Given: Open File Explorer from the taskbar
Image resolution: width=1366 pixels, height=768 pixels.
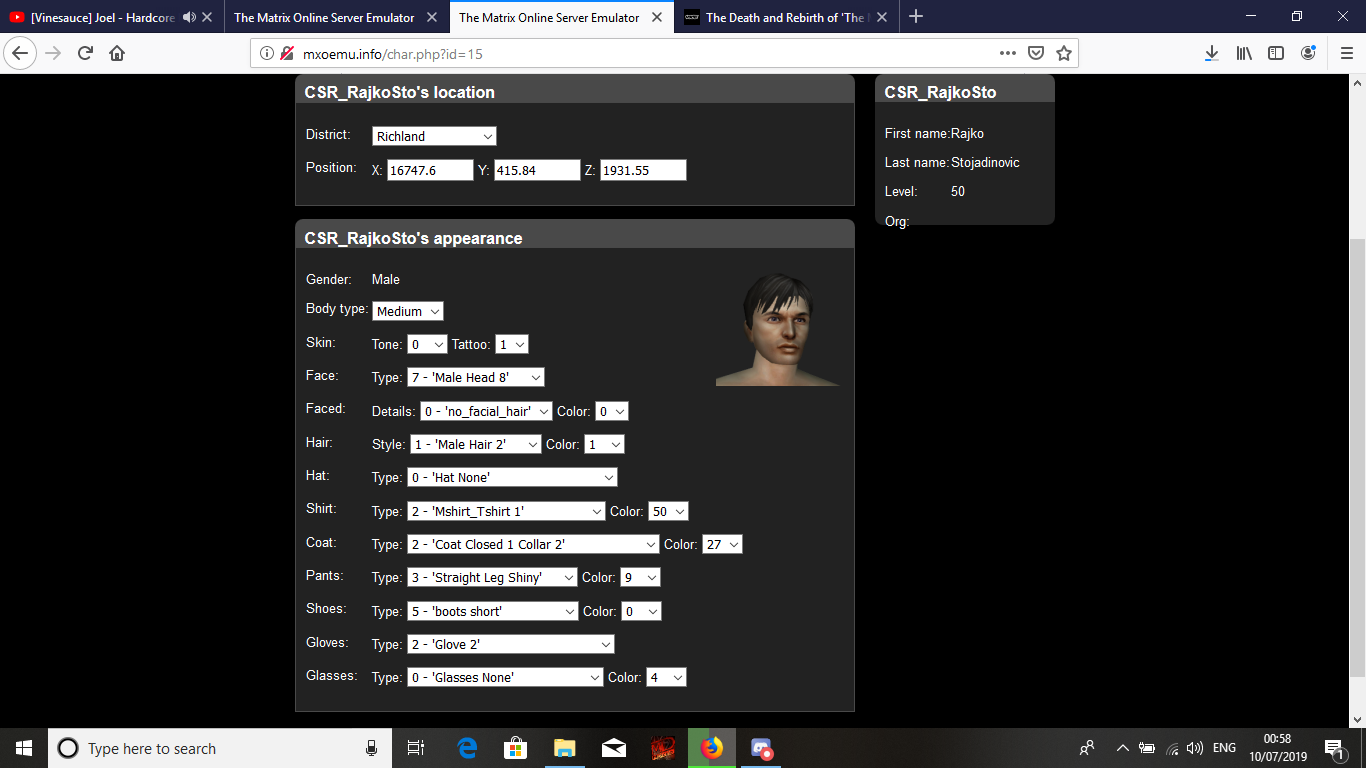Looking at the screenshot, I should (x=565, y=748).
